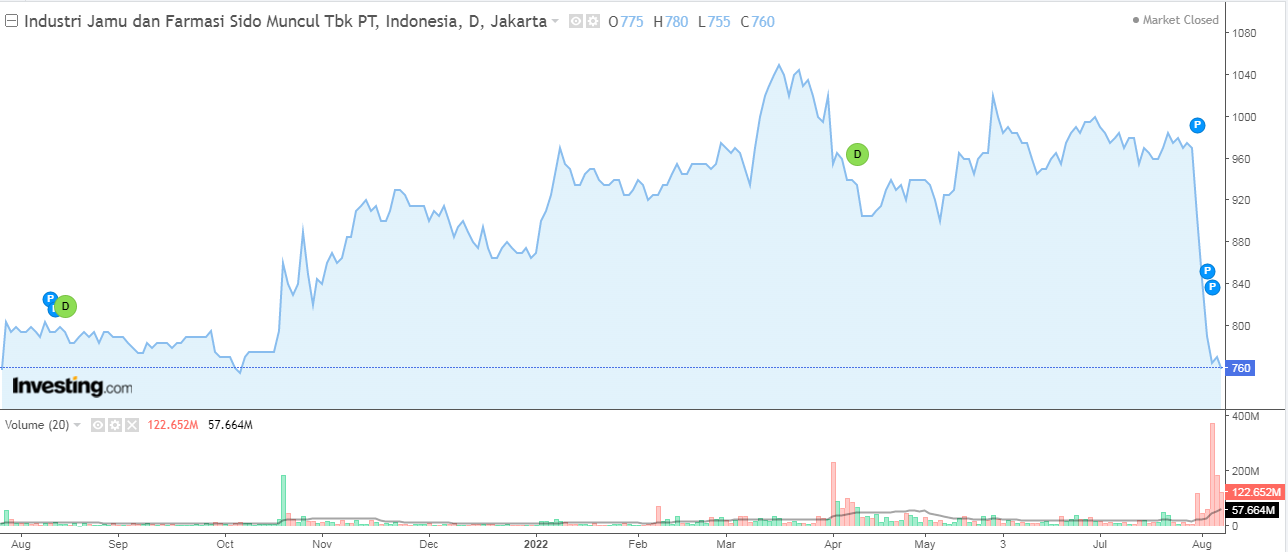The image size is (1288, 552).
Task: Click the current price label 760
Action: click(1241, 368)
